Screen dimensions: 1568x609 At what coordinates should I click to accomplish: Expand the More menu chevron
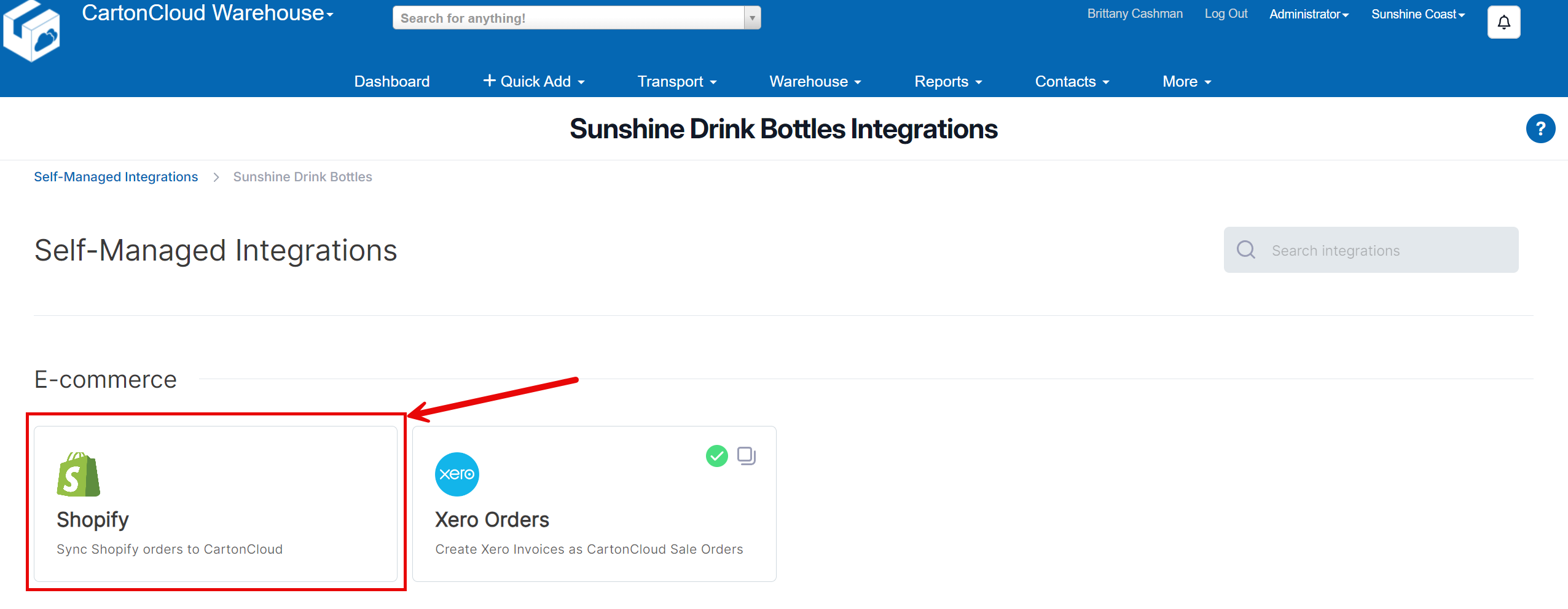point(1207,82)
